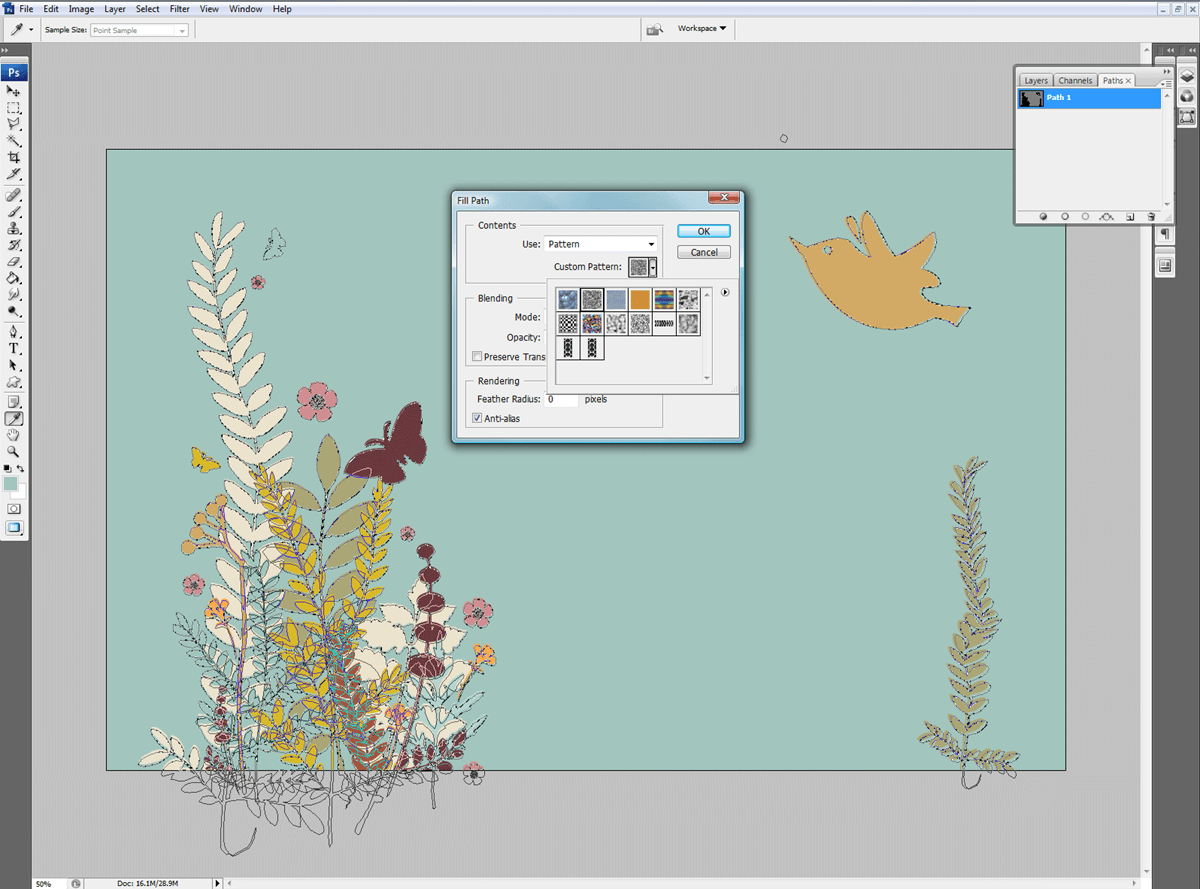Click fill path with foreground color icon
1200x889 pixels.
1043,216
